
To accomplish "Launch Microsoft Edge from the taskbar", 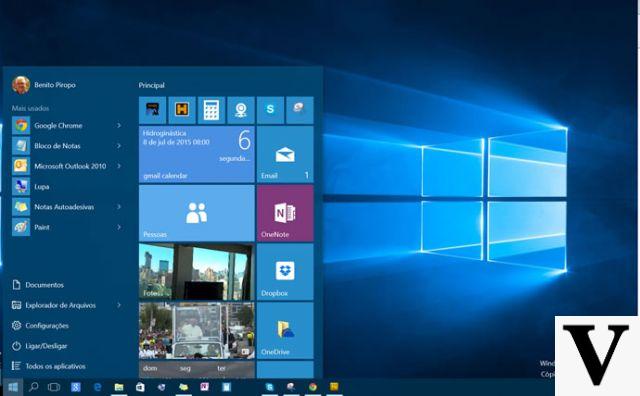I will tap(97, 387).
